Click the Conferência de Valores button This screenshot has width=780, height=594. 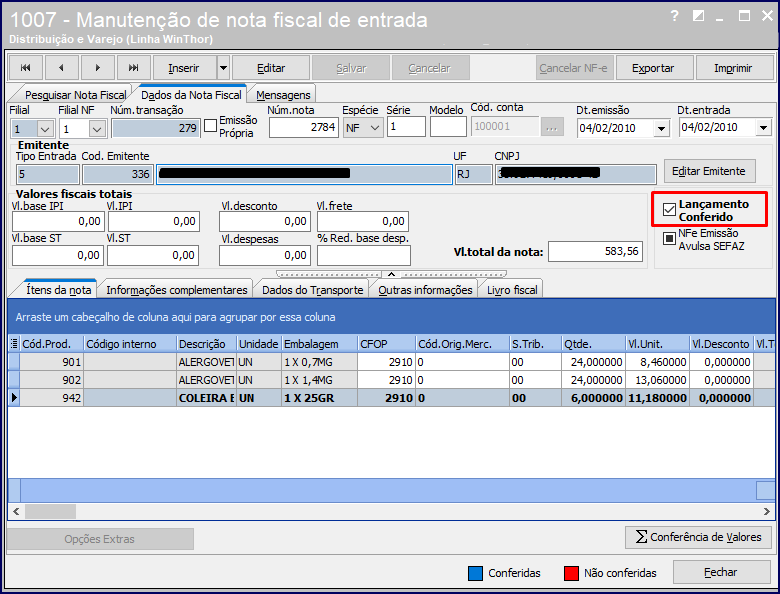(698, 537)
